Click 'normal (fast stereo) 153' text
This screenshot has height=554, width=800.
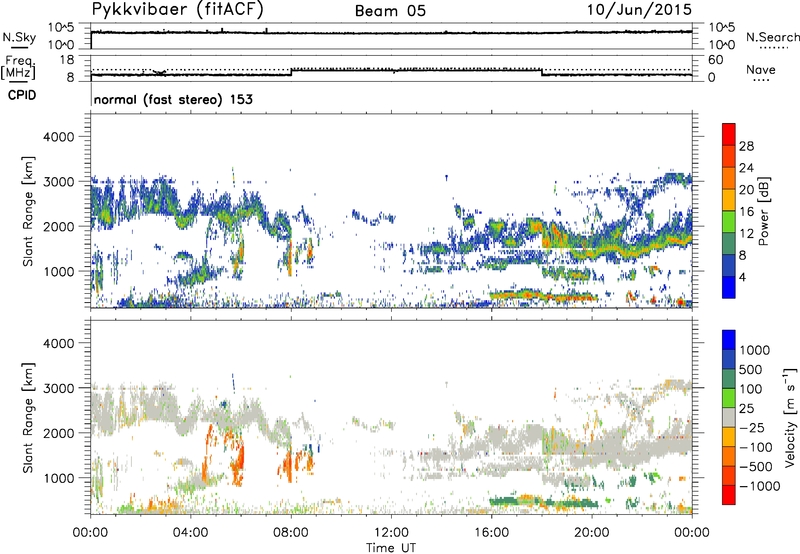coord(173,99)
